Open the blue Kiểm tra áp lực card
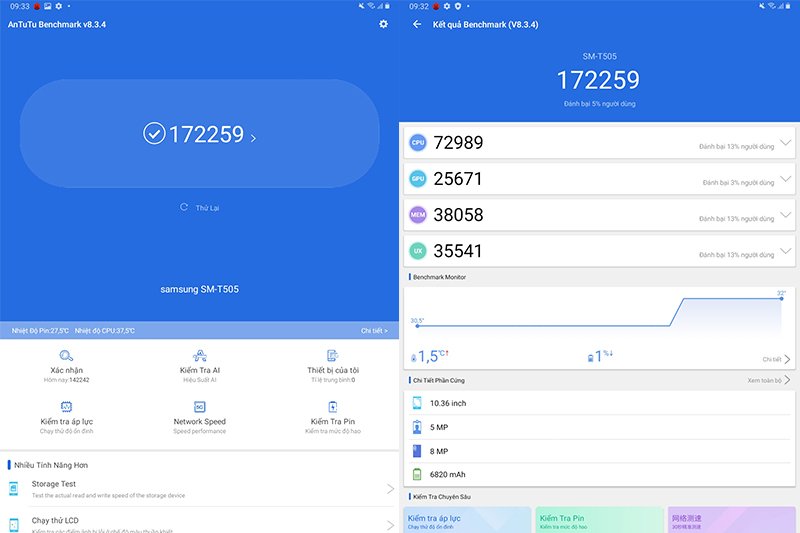This screenshot has height=533, width=800. tap(467, 520)
